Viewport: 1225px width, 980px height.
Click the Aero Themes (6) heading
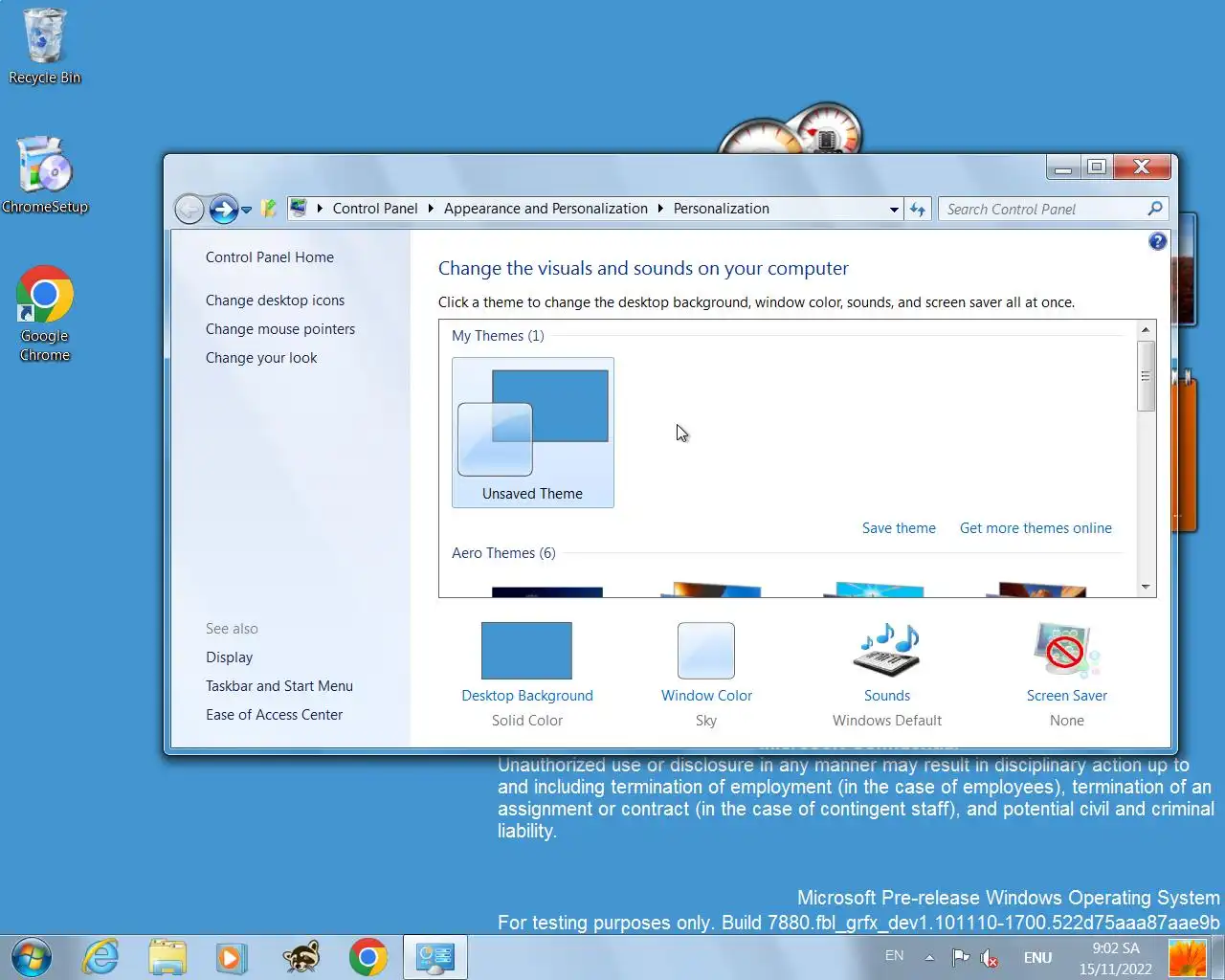tap(503, 553)
